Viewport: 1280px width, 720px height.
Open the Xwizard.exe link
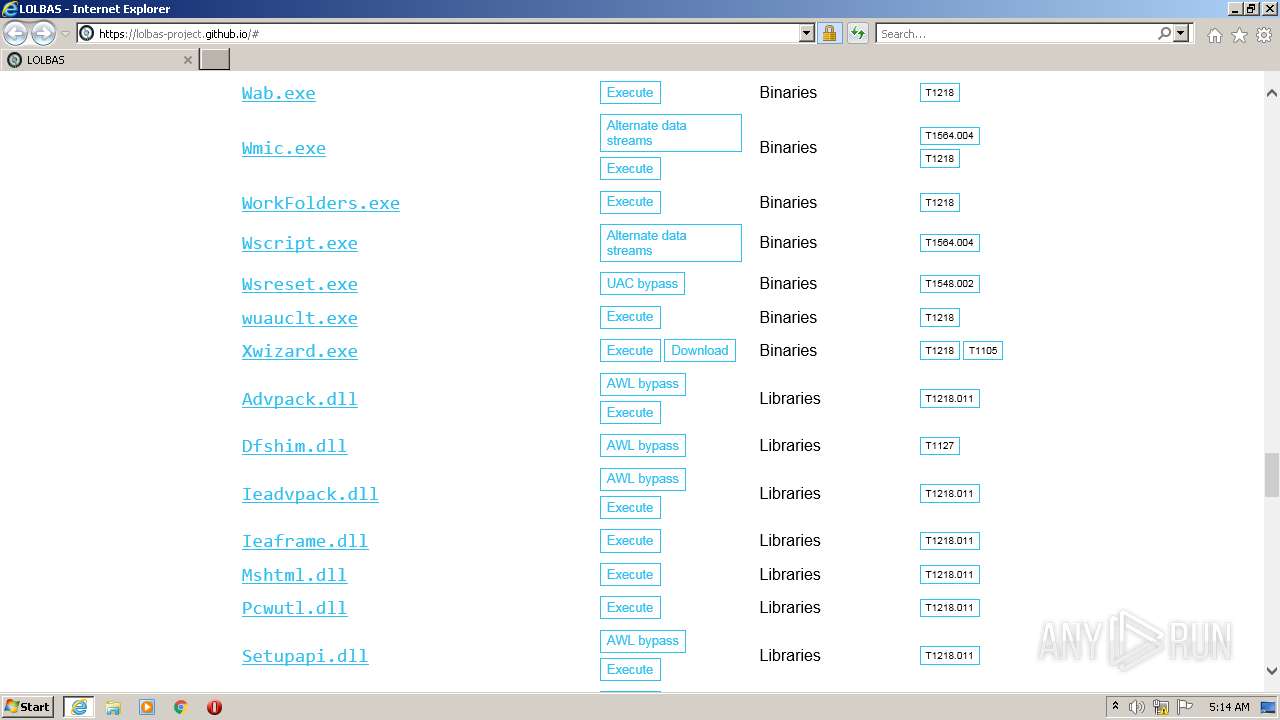(299, 351)
